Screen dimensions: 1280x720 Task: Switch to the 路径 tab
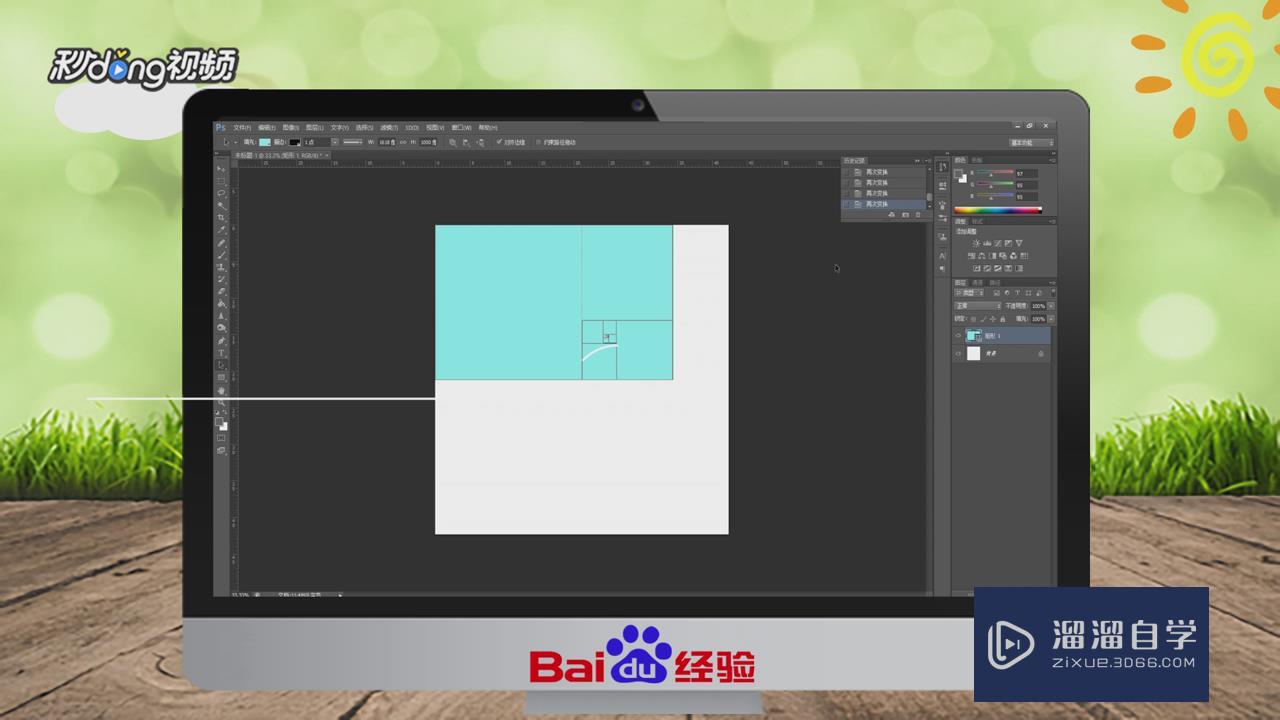[995, 283]
